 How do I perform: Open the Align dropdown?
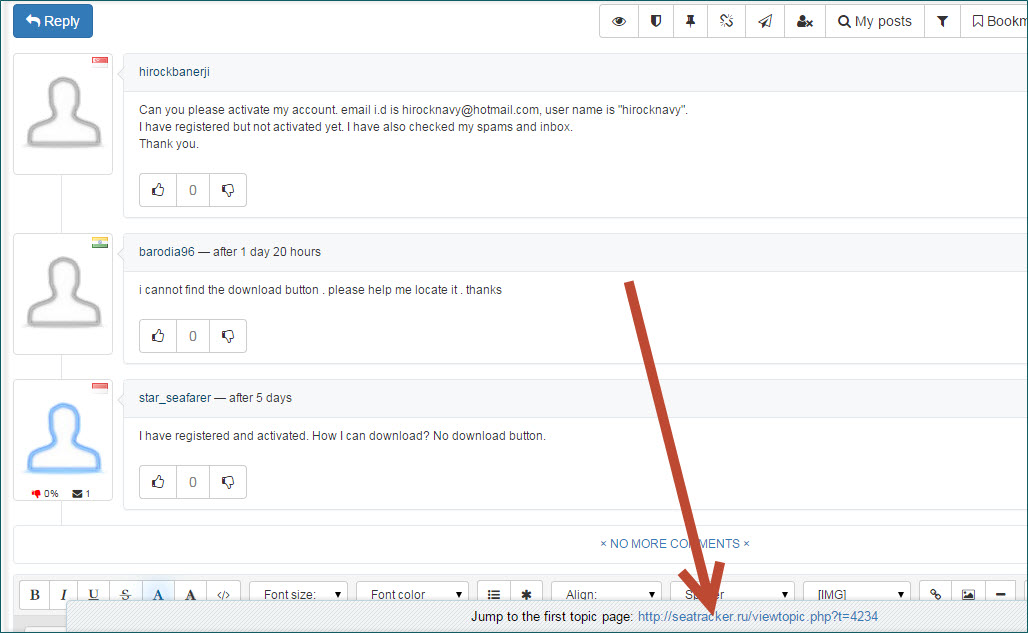606,594
